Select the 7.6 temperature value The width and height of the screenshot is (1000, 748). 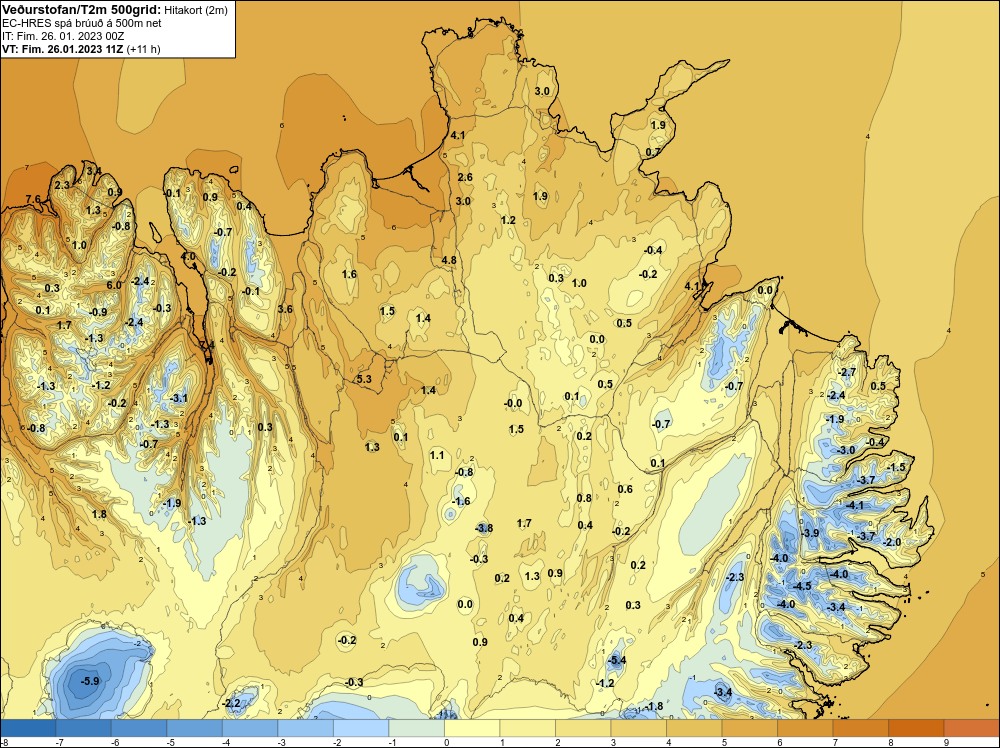point(33,200)
